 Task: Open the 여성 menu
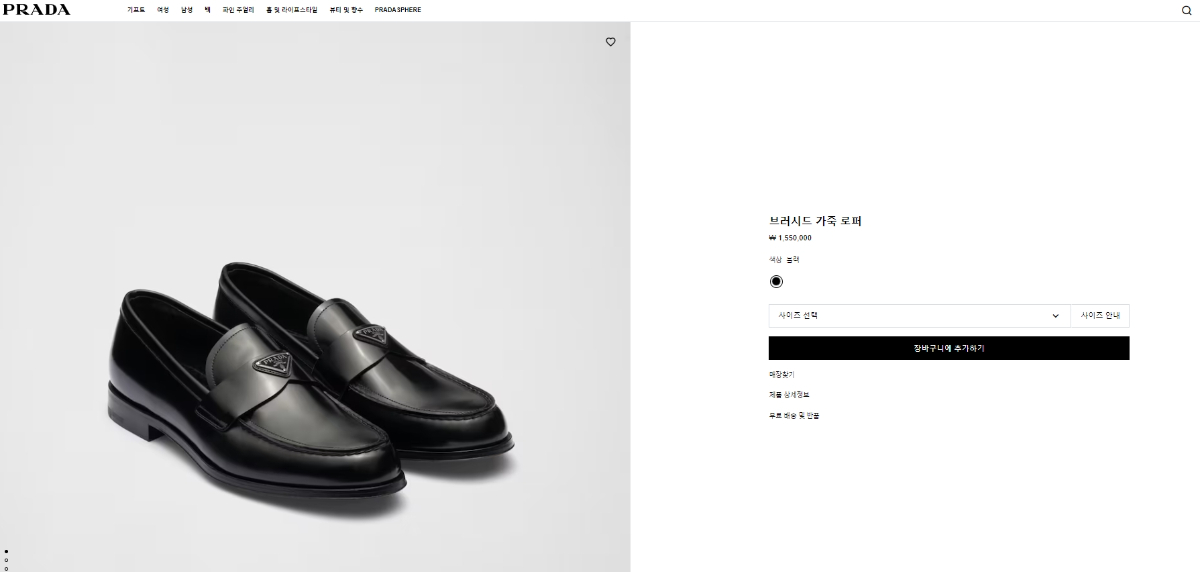pos(163,10)
